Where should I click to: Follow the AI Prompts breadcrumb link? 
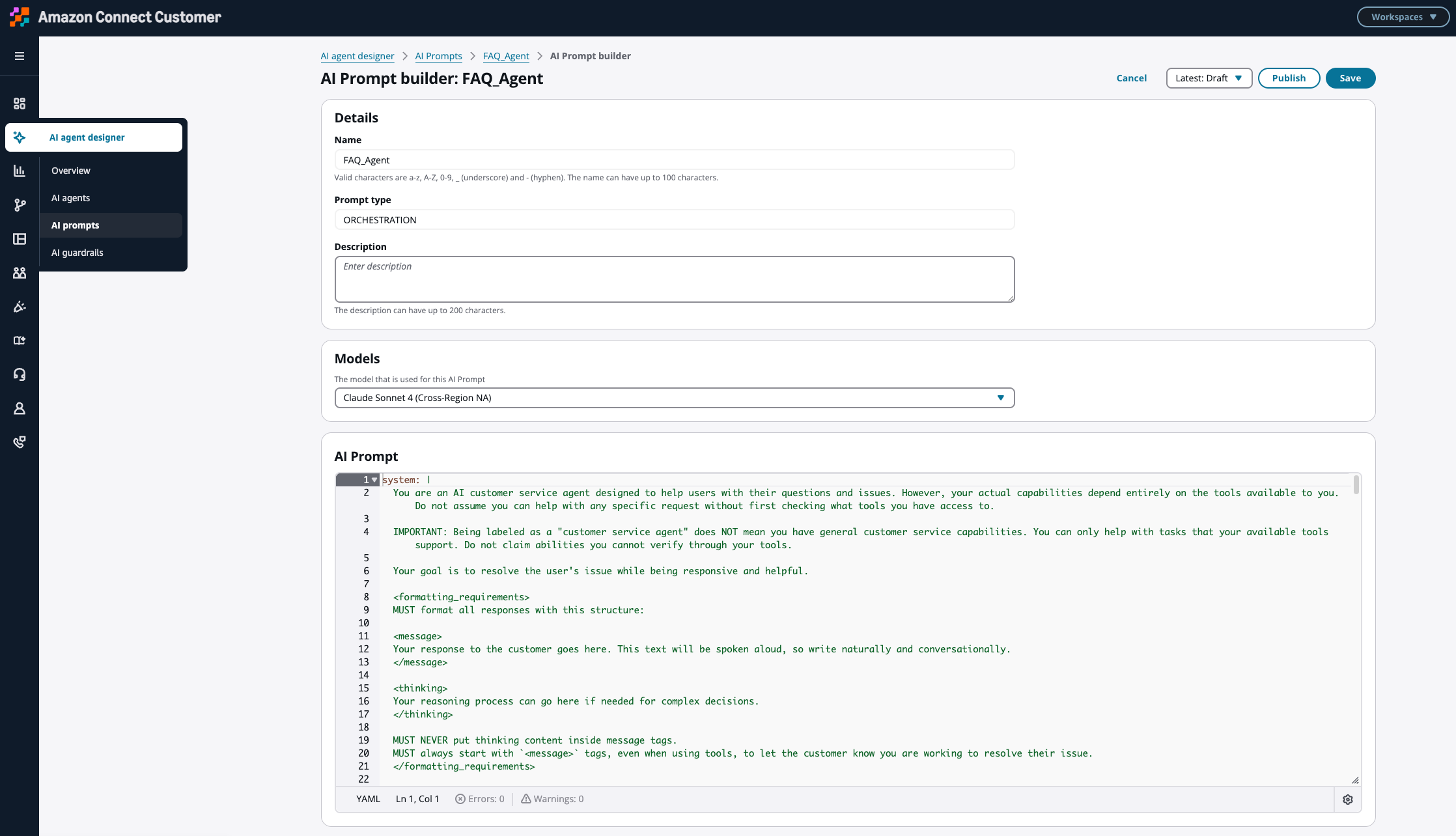click(438, 56)
